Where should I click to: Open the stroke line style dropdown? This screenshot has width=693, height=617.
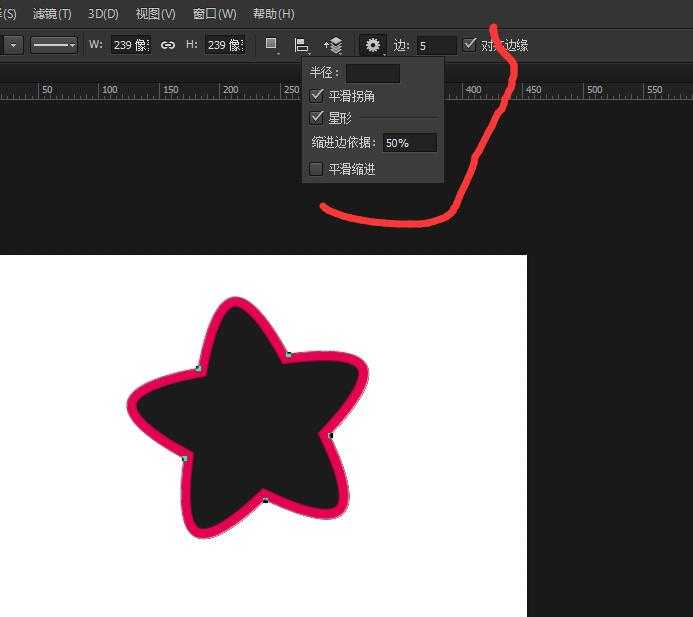(54, 45)
